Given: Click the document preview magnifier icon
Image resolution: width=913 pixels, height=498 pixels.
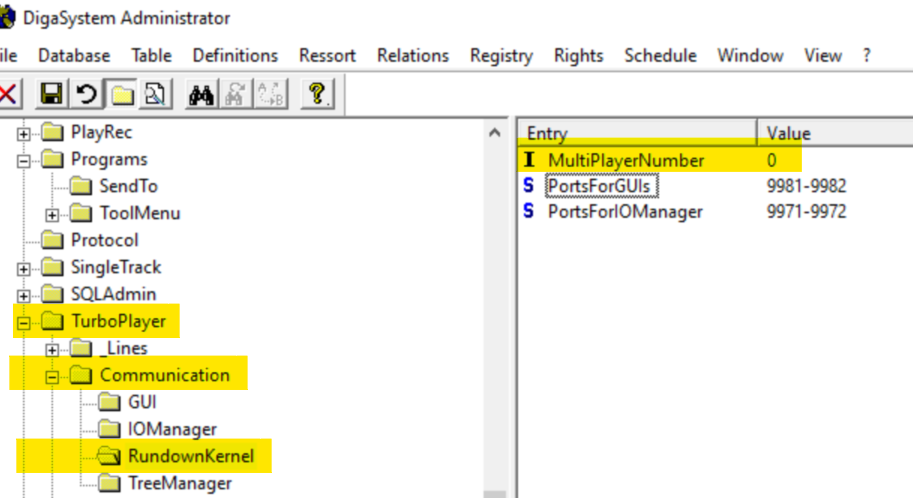Looking at the screenshot, I should (x=155, y=95).
